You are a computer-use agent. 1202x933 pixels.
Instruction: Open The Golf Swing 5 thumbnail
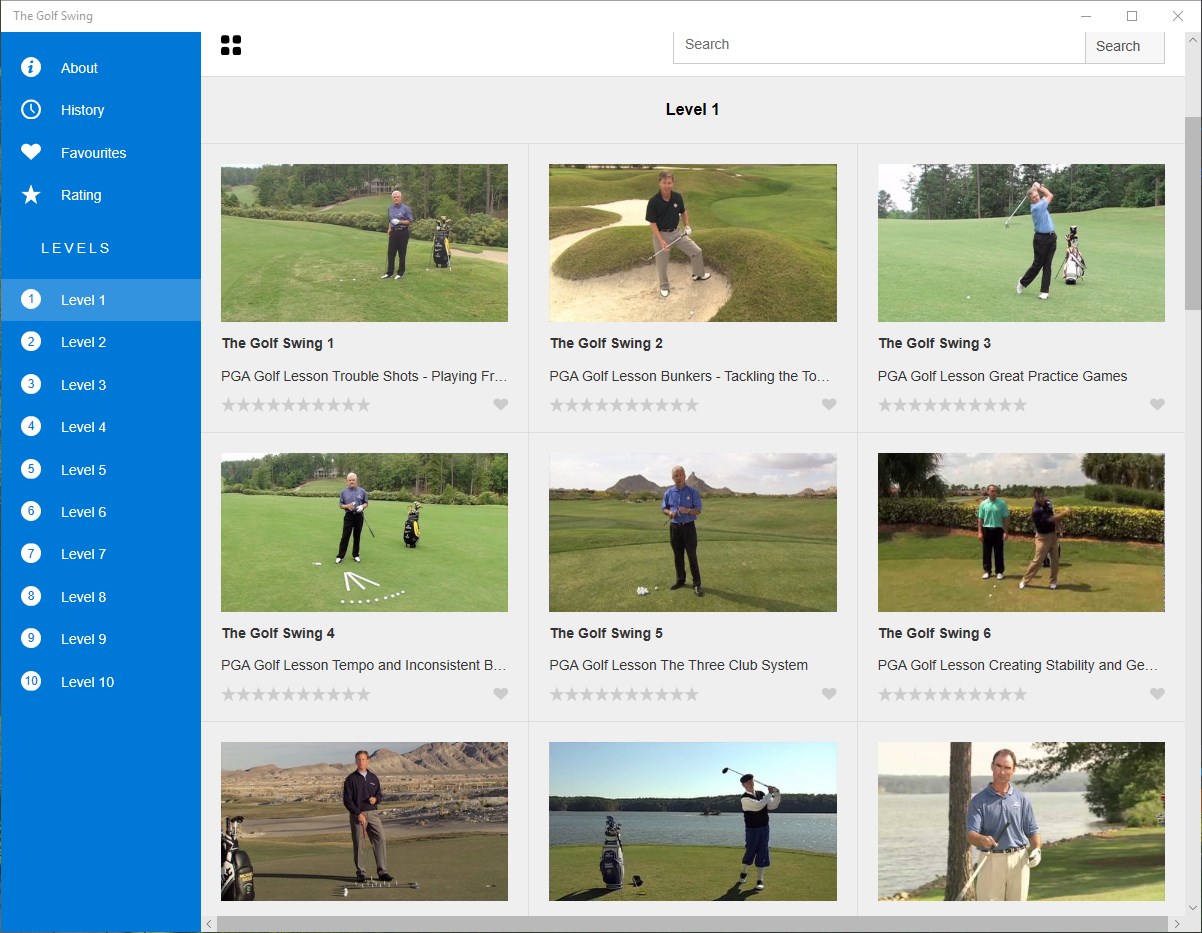pyautogui.click(x=693, y=532)
